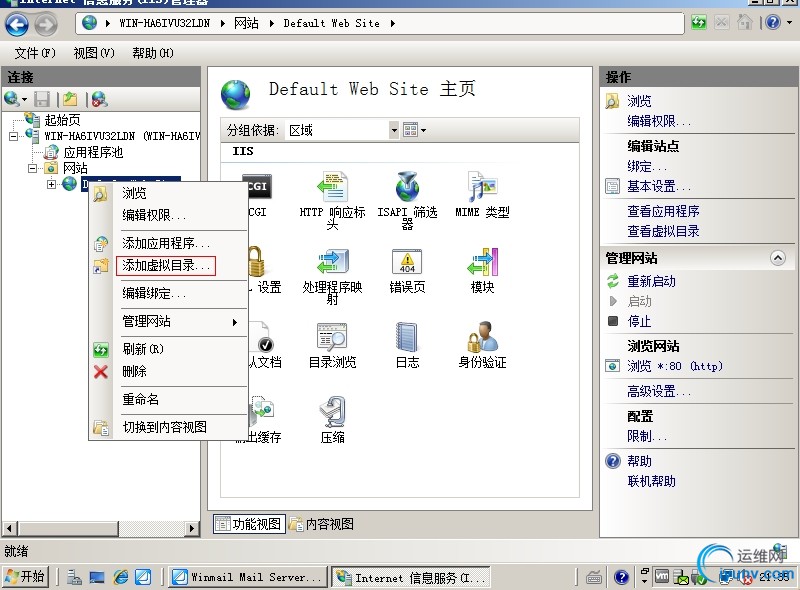Open the MIME 类型 feature icon
800x590 pixels.
click(482, 187)
